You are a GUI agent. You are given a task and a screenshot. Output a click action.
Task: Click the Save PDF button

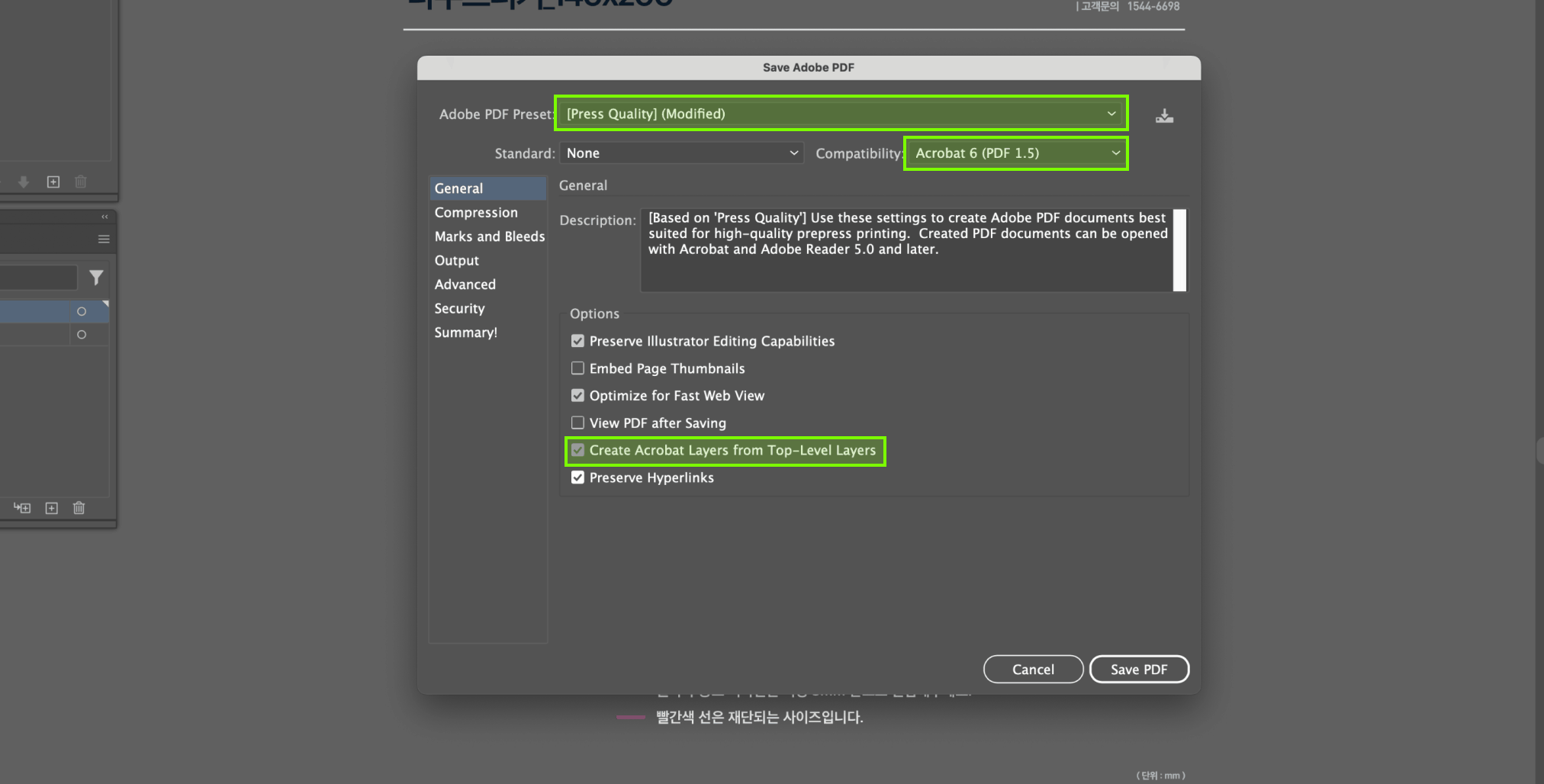pos(1139,670)
